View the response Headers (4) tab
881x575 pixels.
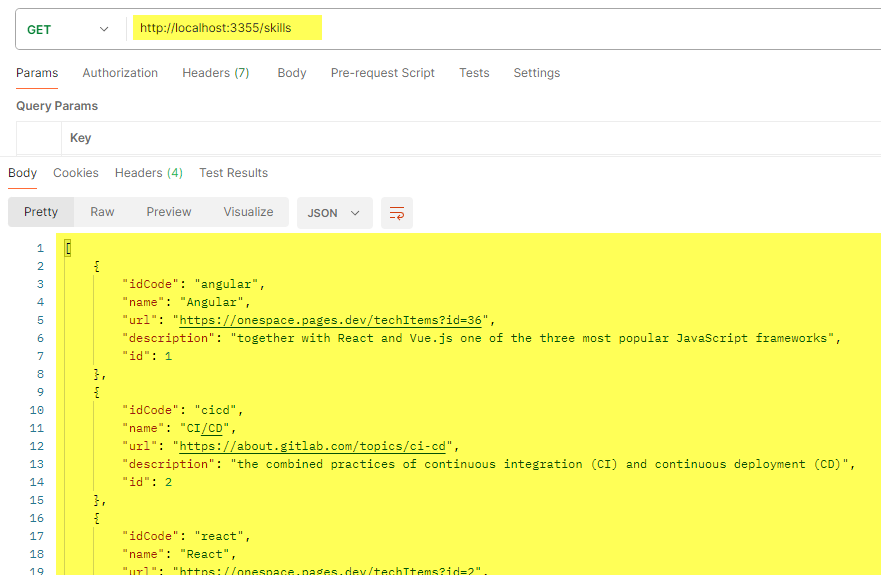click(x=148, y=173)
